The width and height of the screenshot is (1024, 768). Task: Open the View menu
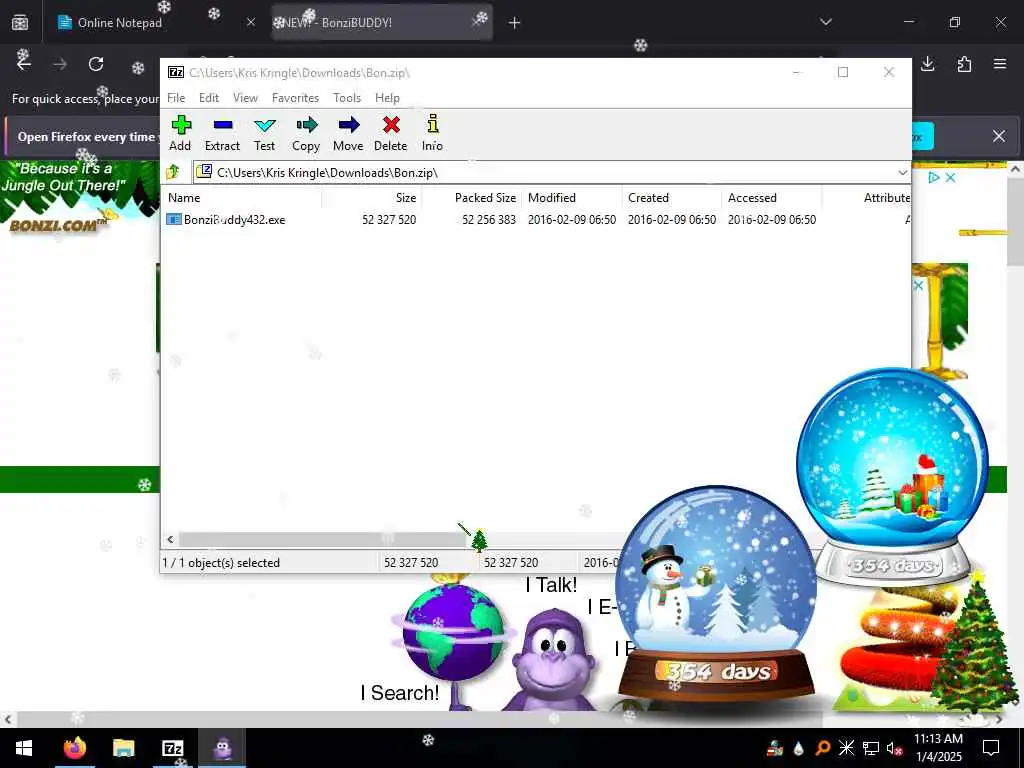coord(246,98)
